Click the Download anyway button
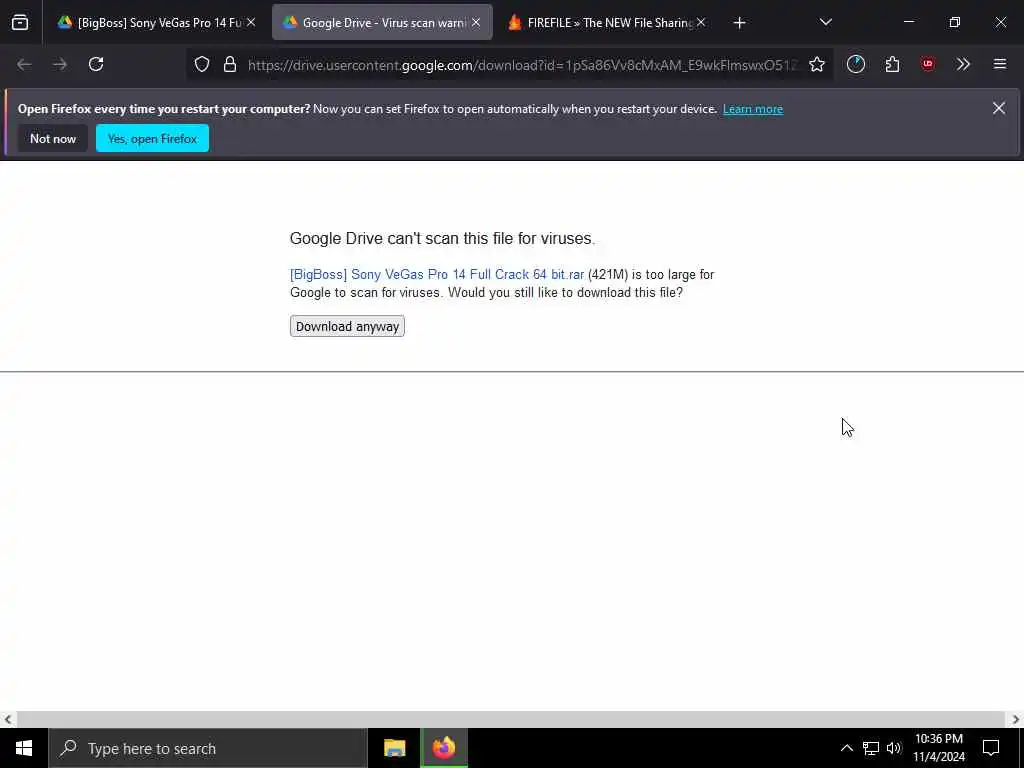Viewport: 1024px width, 768px height. click(347, 327)
